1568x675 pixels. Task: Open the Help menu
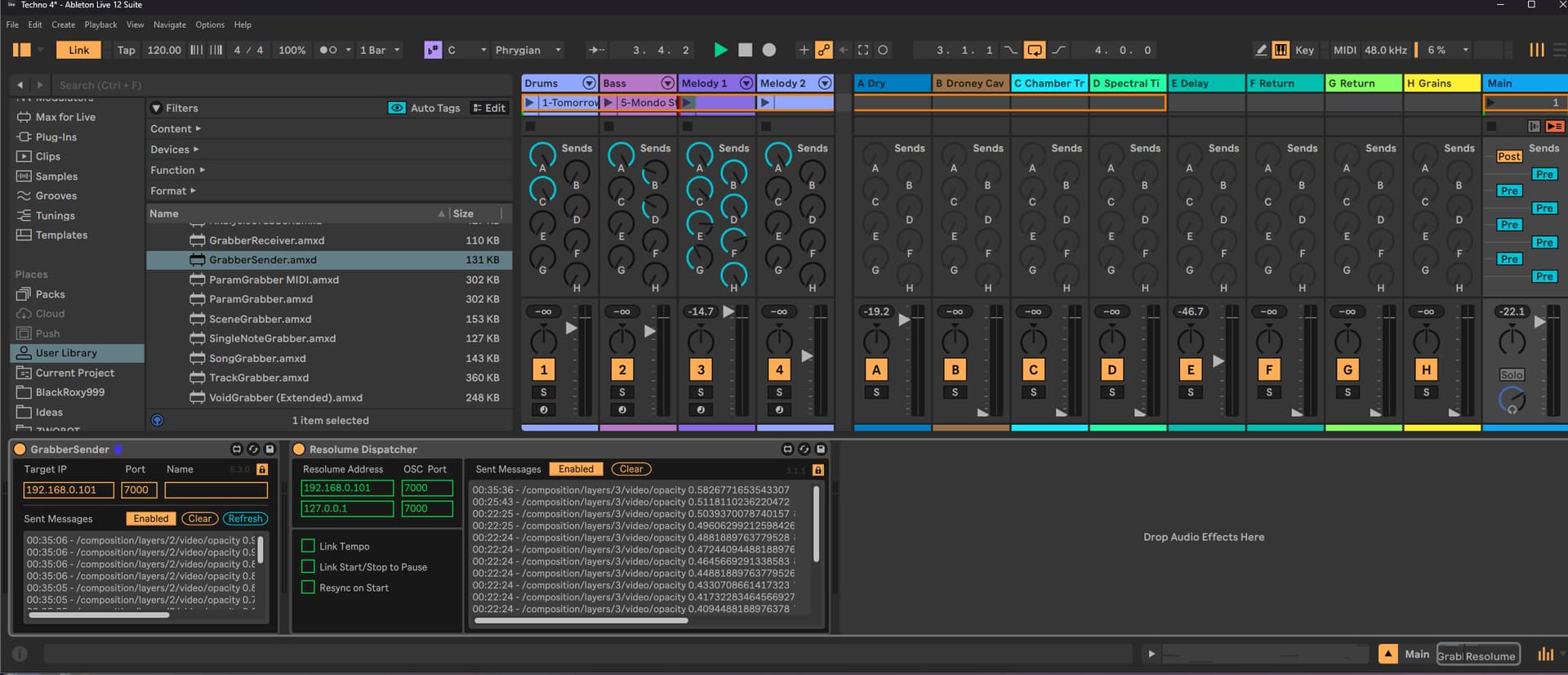point(243,25)
